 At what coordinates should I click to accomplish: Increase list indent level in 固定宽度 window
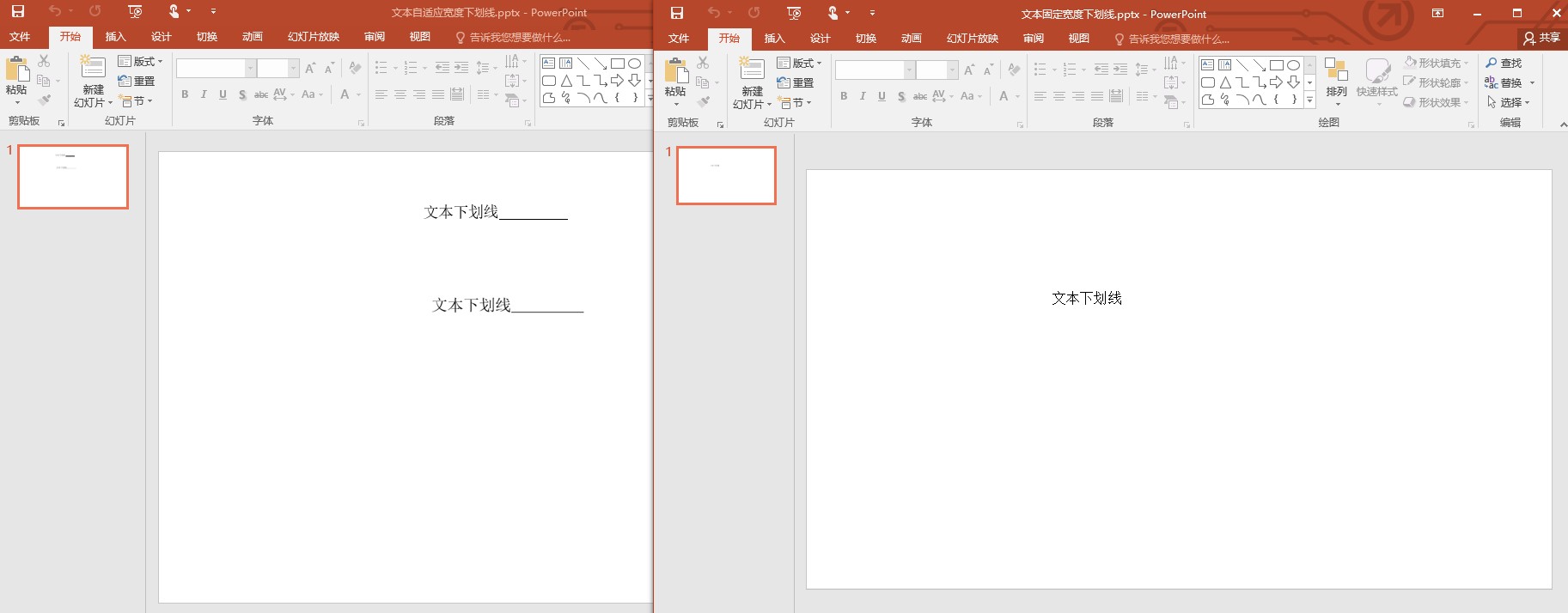coord(1120,70)
